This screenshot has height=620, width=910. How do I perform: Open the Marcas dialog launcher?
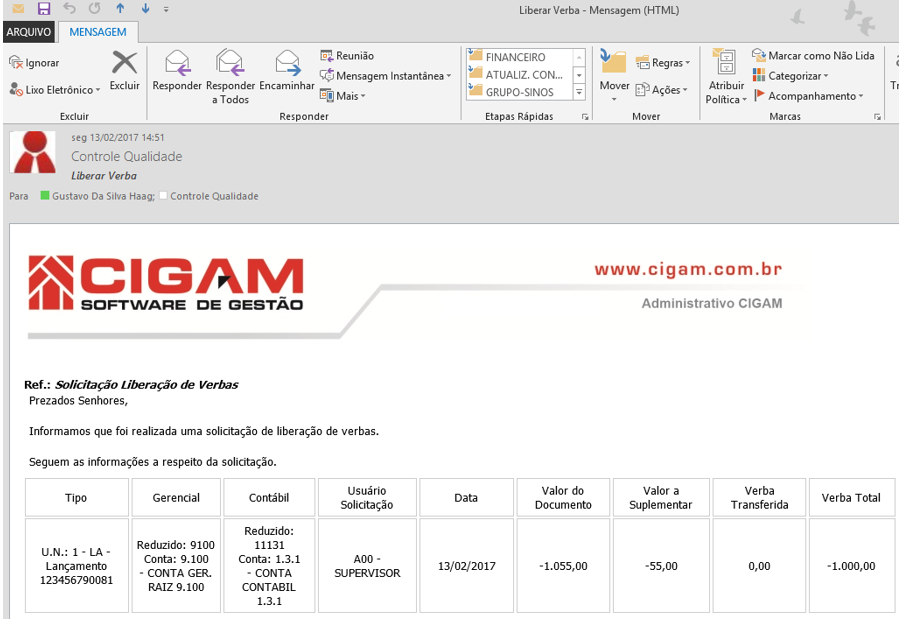pyautogui.click(x=878, y=117)
